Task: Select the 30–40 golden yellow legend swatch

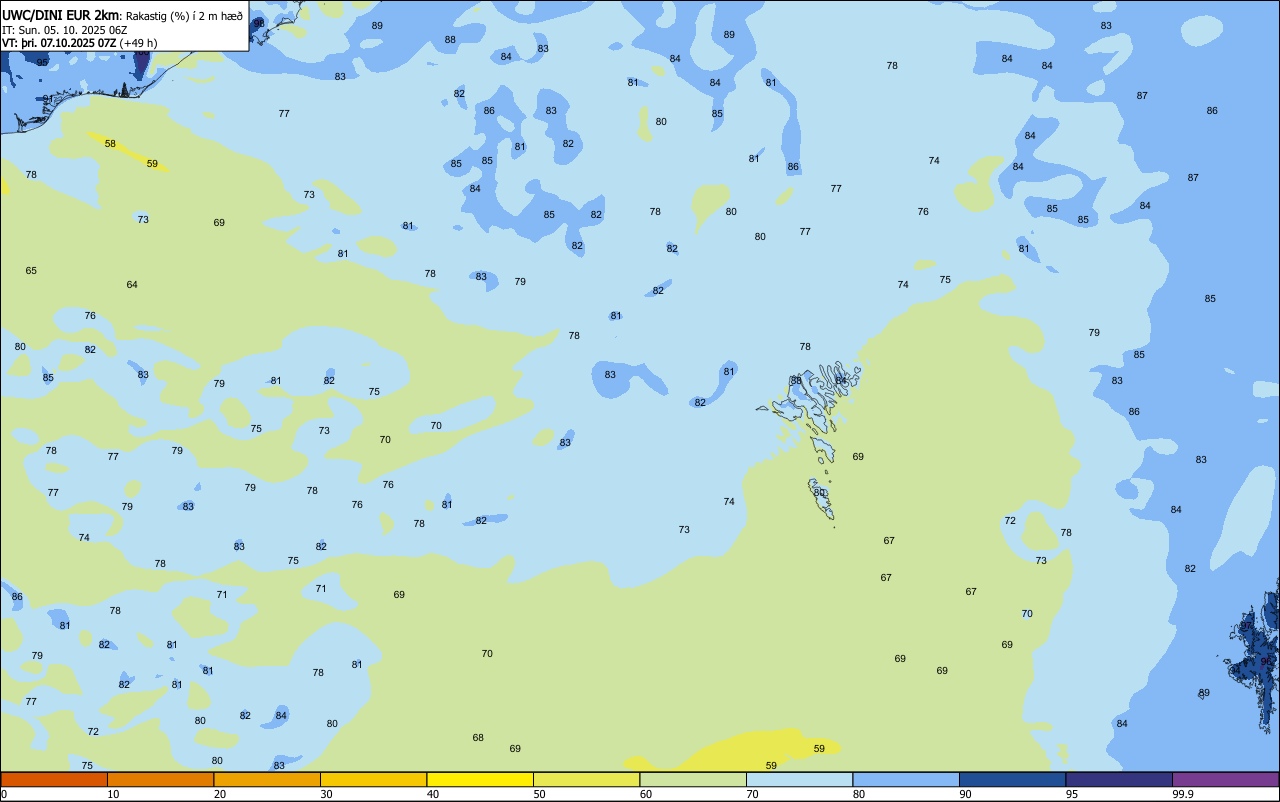Action: 373,779
